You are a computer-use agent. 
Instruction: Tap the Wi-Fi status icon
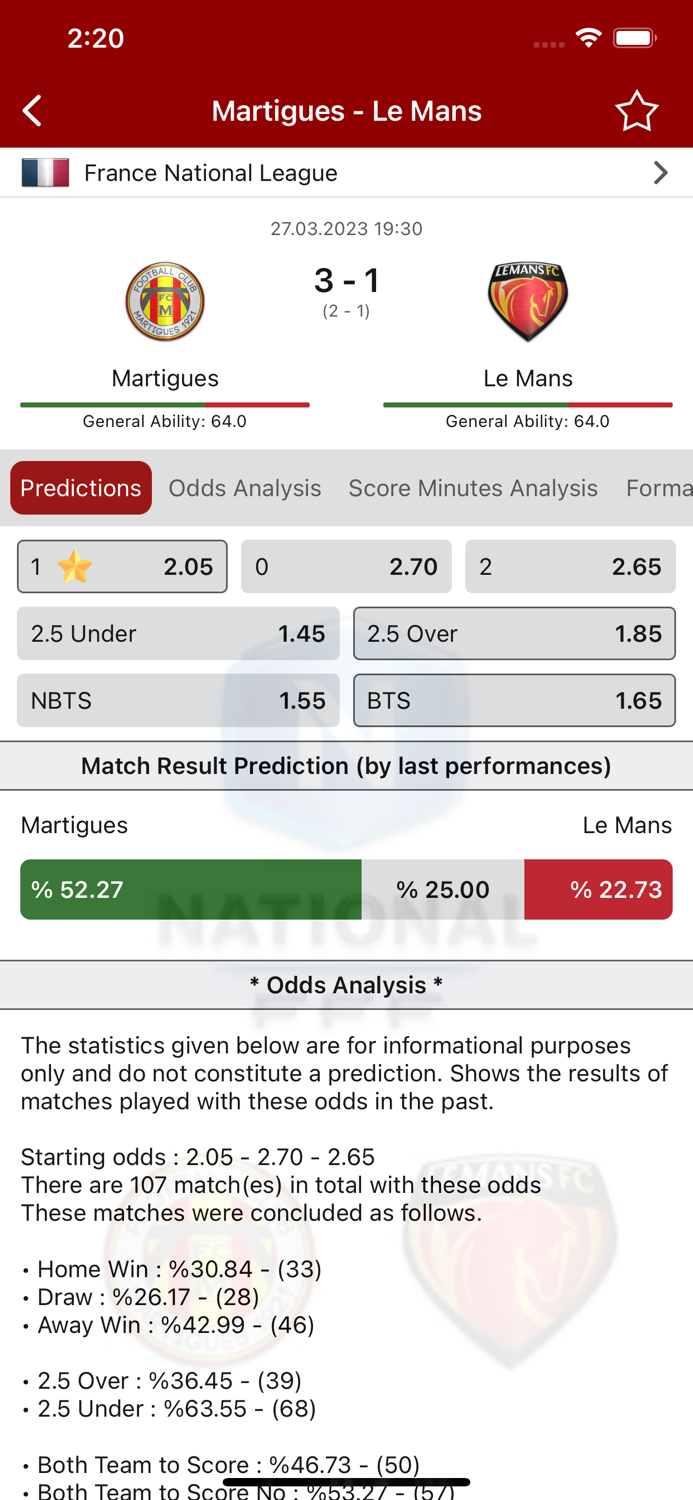pyautogui.click(x=589, y=38)
